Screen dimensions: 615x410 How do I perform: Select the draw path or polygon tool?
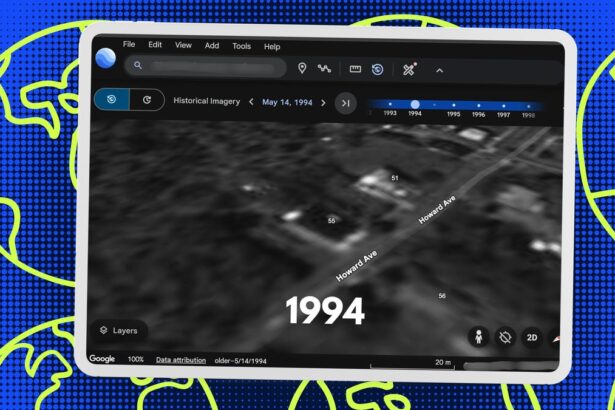click(x=324, y=69)
